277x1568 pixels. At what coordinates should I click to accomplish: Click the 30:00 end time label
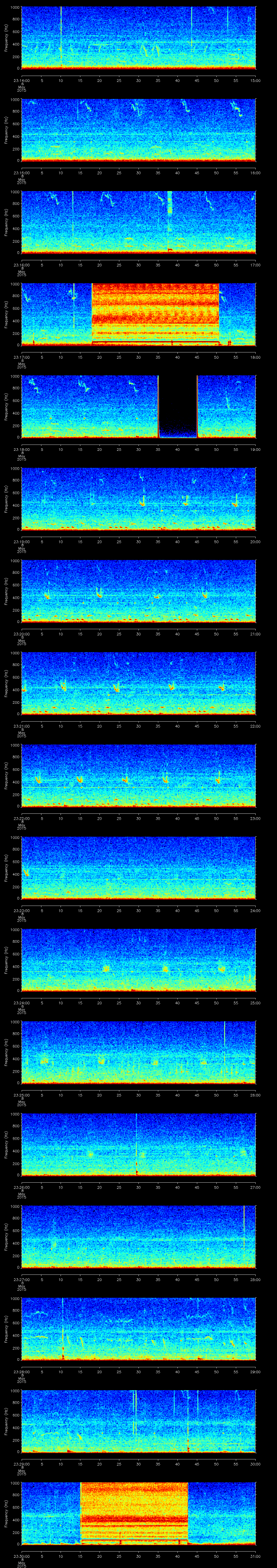(256, 1463)
